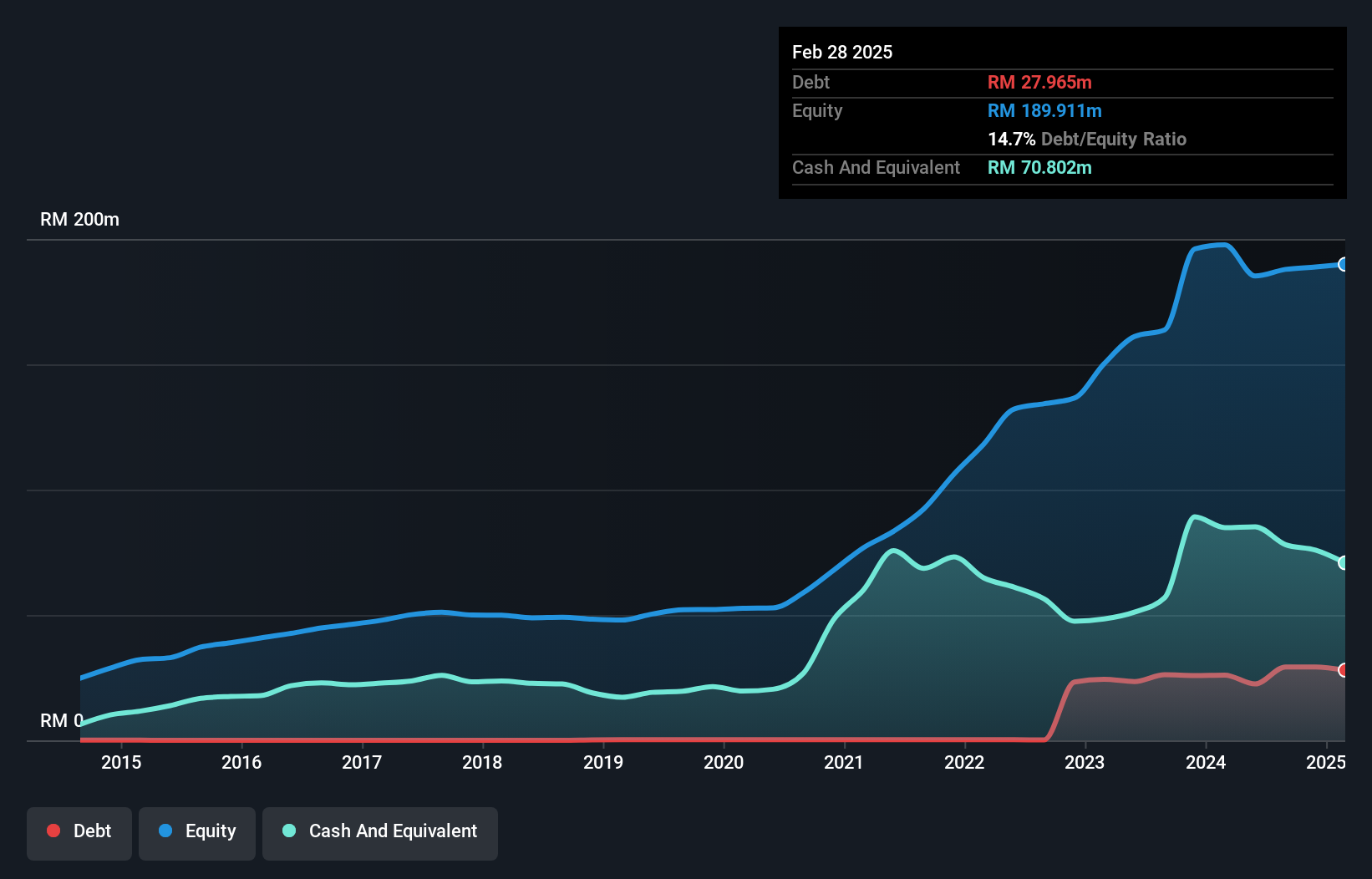The height and width of the screenshot is (879, 1372).
Task: Toggle the Equity series visibility
Action: pyautogui.click(x=197, y=833)
